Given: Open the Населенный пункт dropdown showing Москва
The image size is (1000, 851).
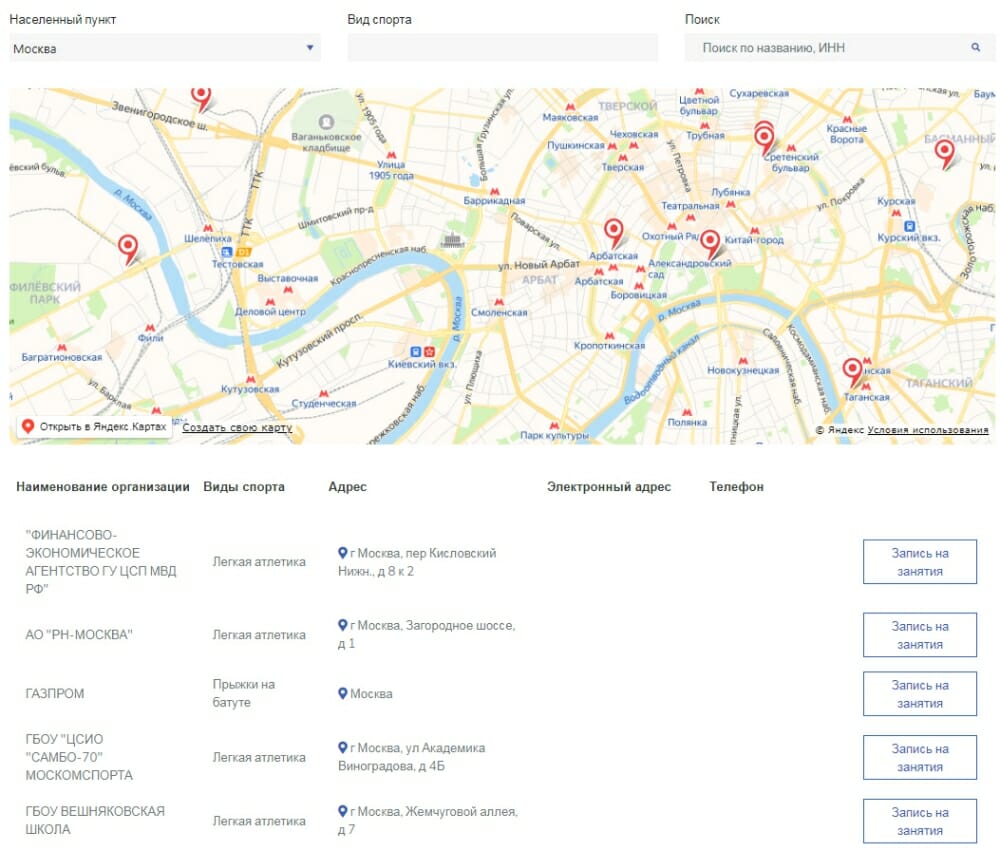Looking at the screenshot, I should point(165,48).
